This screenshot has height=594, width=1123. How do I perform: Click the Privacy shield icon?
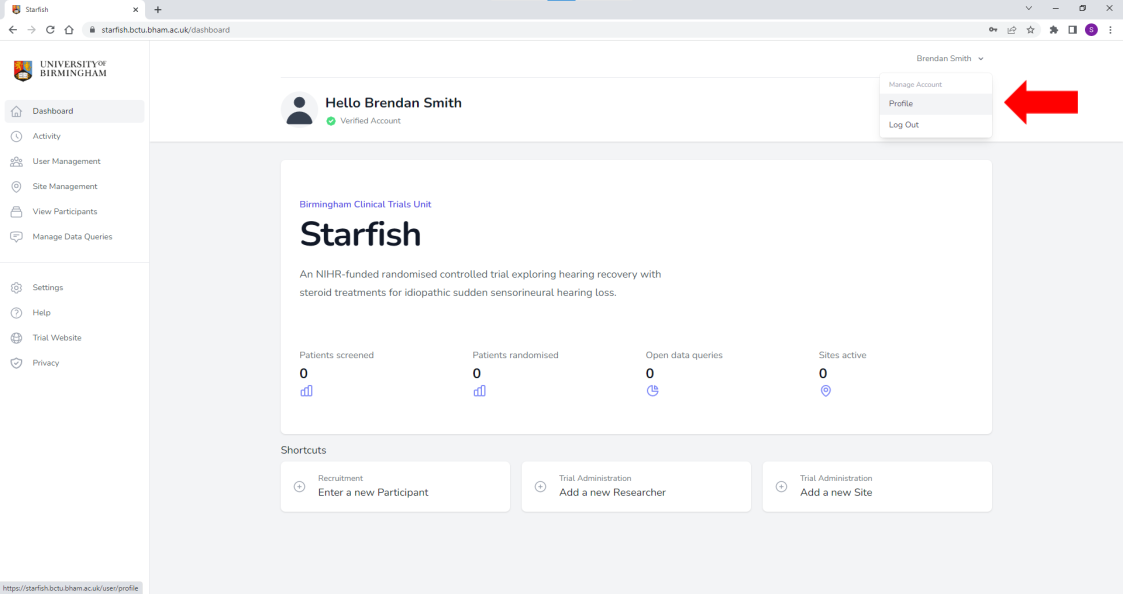click(16, 363)
